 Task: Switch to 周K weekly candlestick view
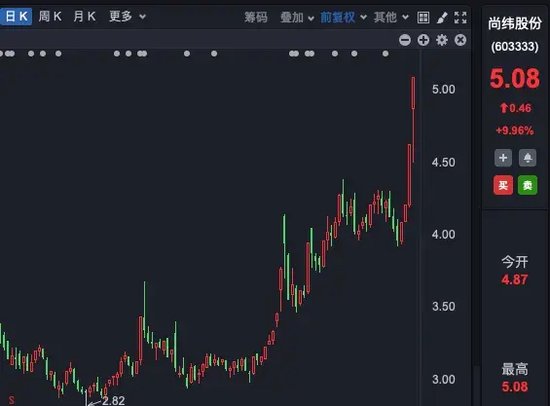pyautogui.click(x=50, y=16)
